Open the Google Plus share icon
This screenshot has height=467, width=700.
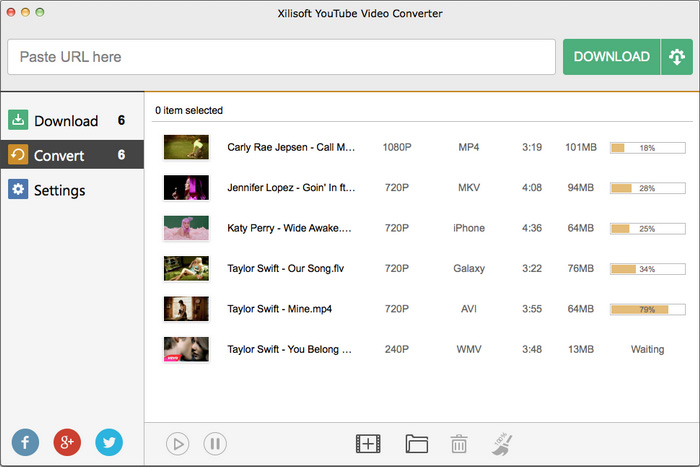click(x=67, y=441)
